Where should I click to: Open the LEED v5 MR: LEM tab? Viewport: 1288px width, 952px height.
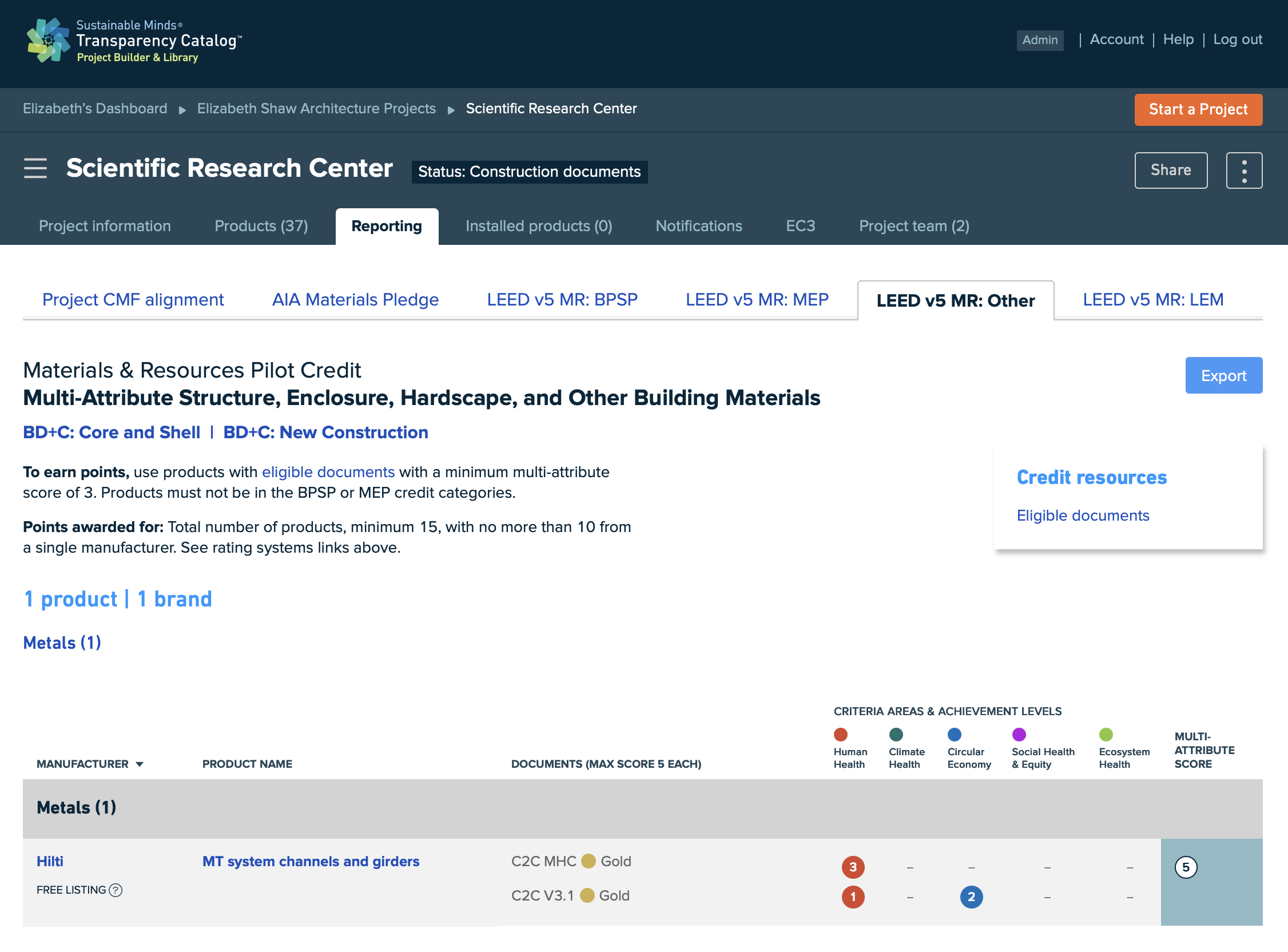1152,300
